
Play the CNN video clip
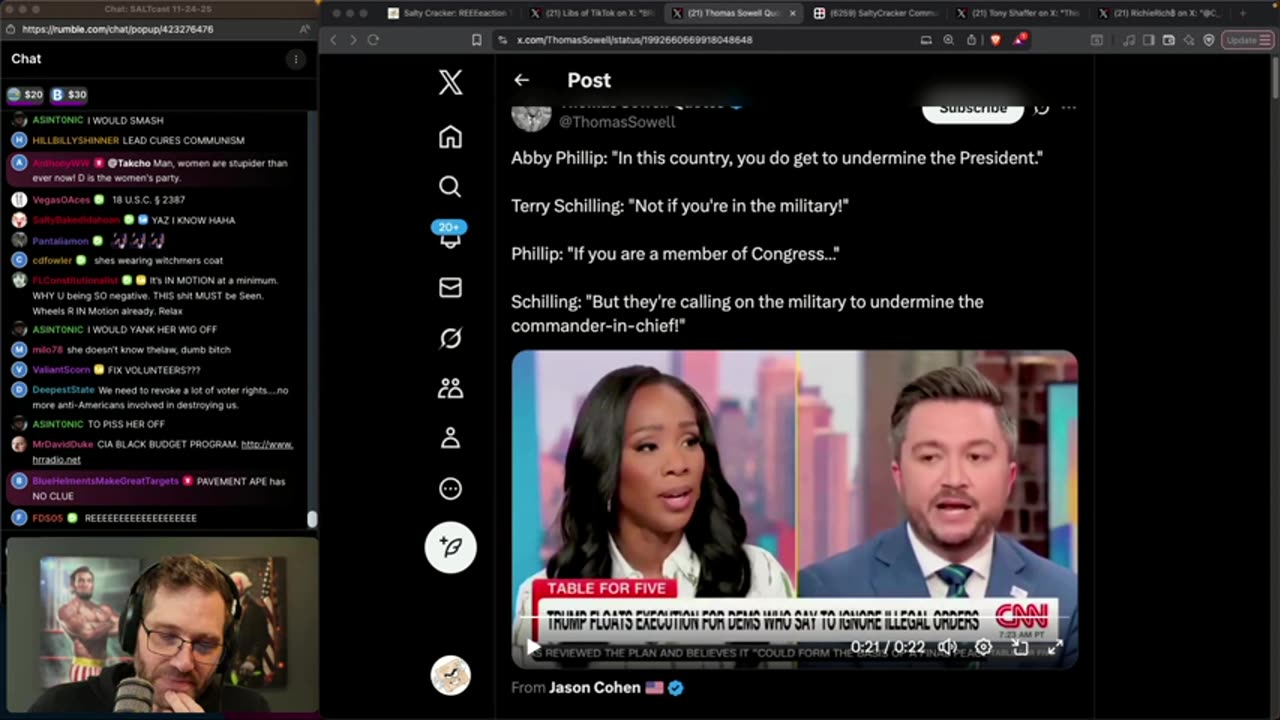pos(533,647)
